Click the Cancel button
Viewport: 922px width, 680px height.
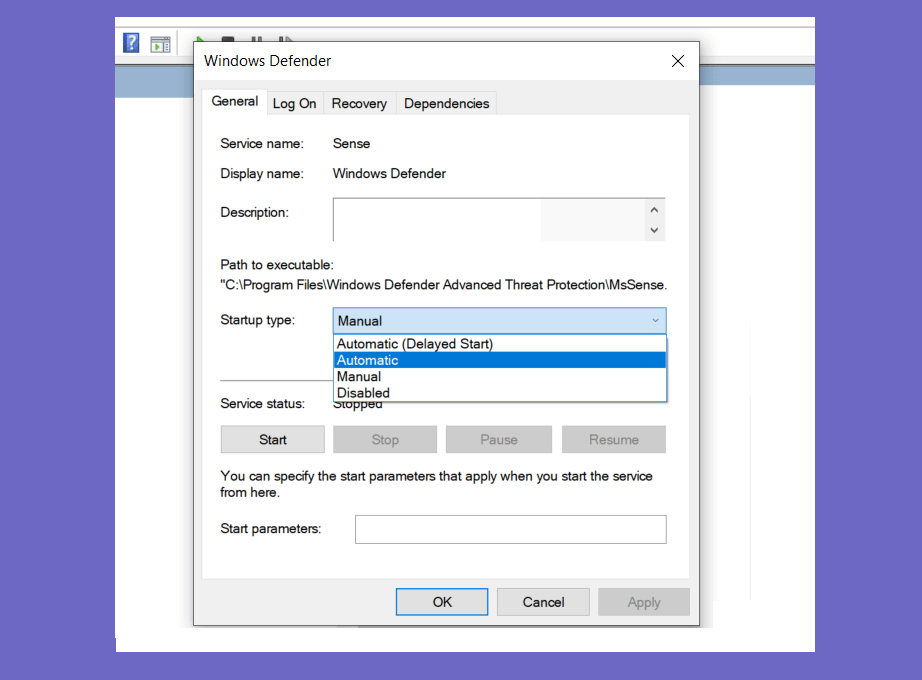pos(543,602)
